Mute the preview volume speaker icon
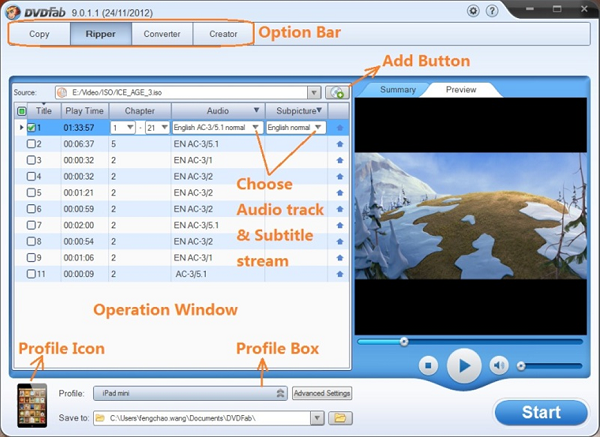Viewport: 600px width, 437px height. tap(499, 366)
